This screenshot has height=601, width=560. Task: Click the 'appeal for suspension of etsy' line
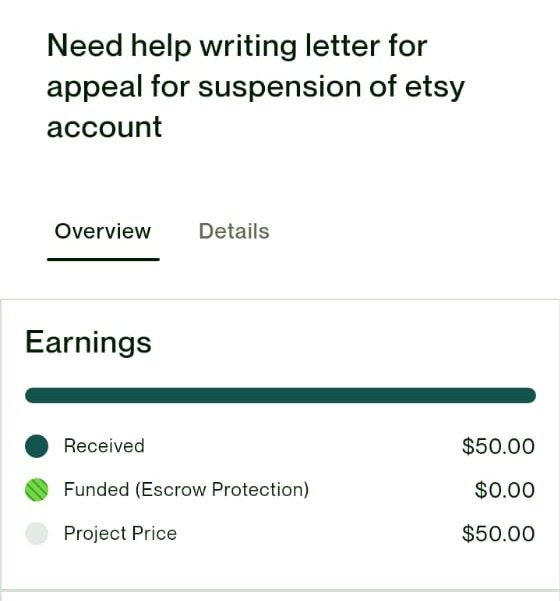(256, 87)
